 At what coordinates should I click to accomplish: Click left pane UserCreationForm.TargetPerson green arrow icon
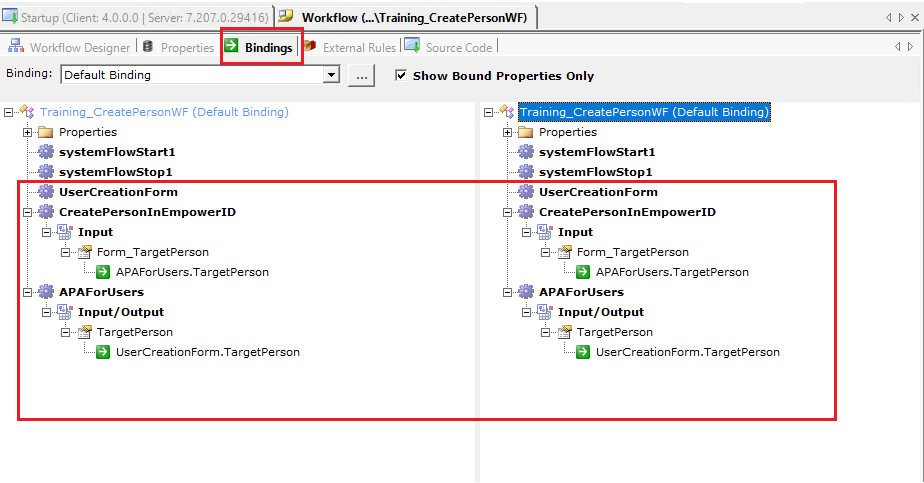tap(103, 352)
